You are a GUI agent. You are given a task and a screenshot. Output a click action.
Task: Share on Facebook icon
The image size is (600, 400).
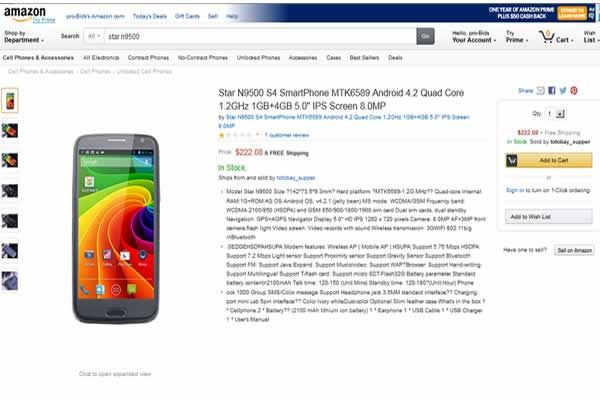(x=551, y=91)
